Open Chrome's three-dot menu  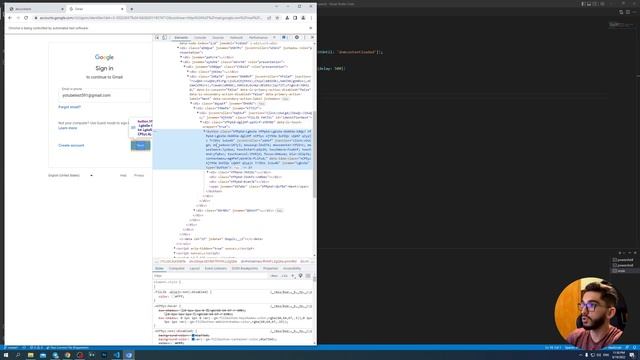point(311,18)
